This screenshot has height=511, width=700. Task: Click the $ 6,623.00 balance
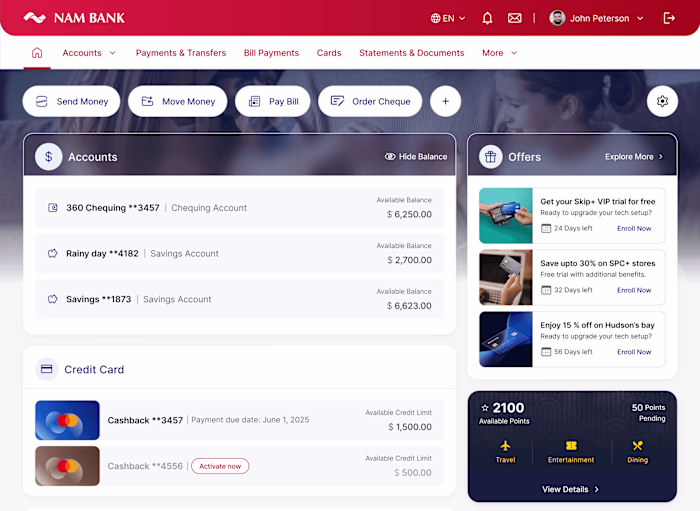(409, 306)
